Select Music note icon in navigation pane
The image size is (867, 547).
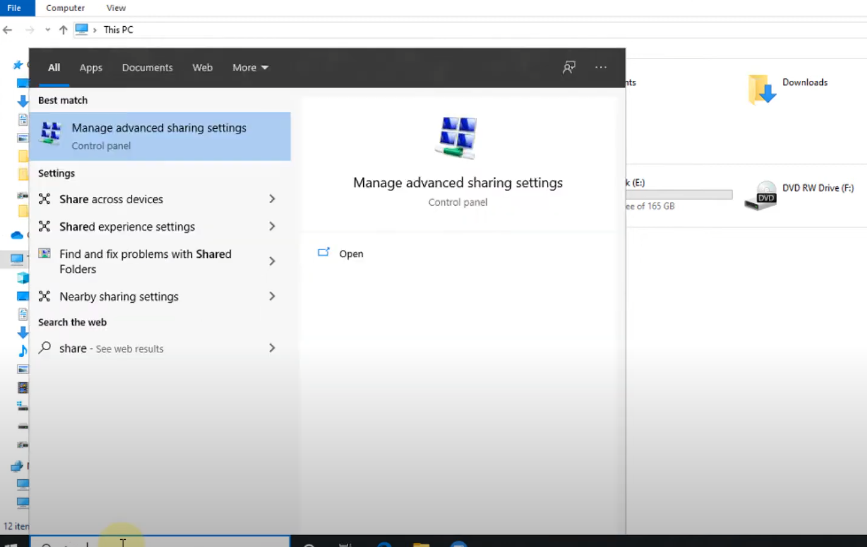(x=23, y=351)
